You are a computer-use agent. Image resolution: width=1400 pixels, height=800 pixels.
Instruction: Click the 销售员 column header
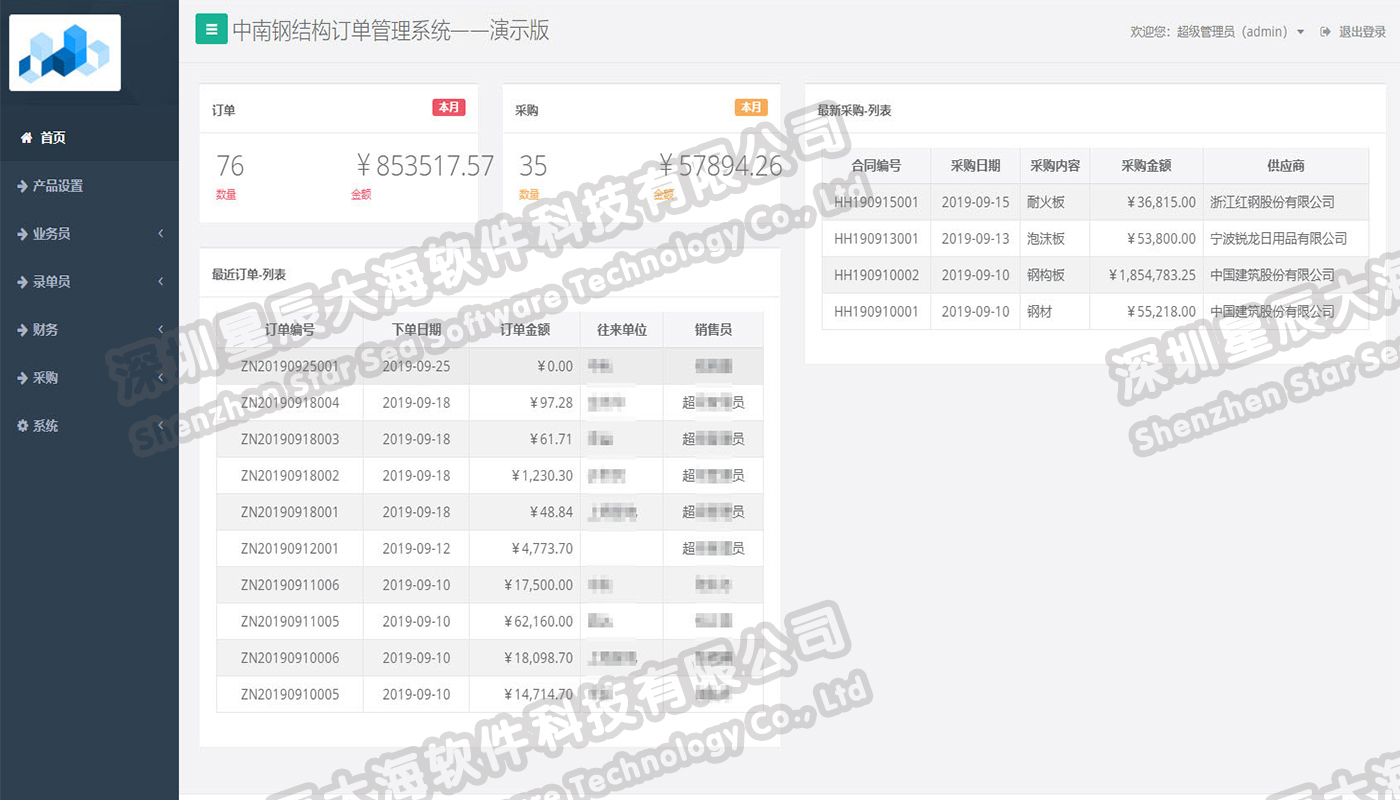713,330
